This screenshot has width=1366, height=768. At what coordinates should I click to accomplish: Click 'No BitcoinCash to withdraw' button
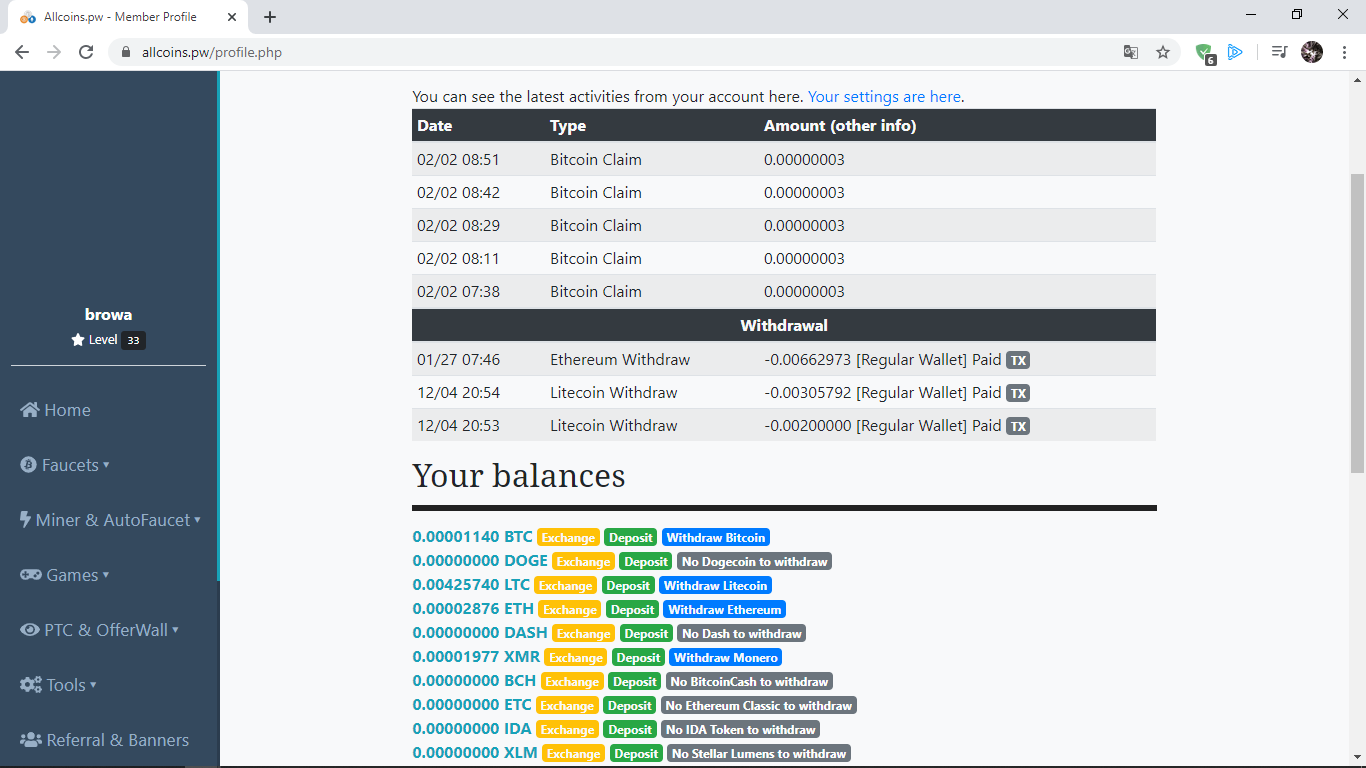750,682
